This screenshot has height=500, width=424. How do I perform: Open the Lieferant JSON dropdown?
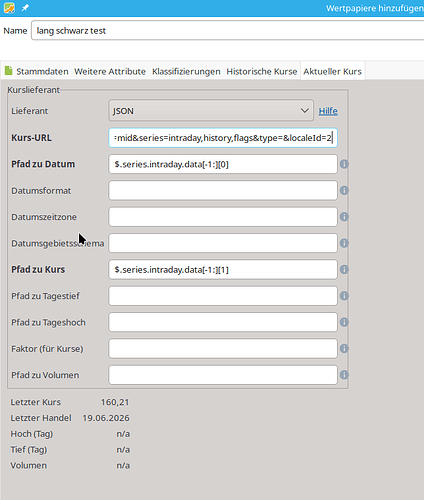[211, 111]
